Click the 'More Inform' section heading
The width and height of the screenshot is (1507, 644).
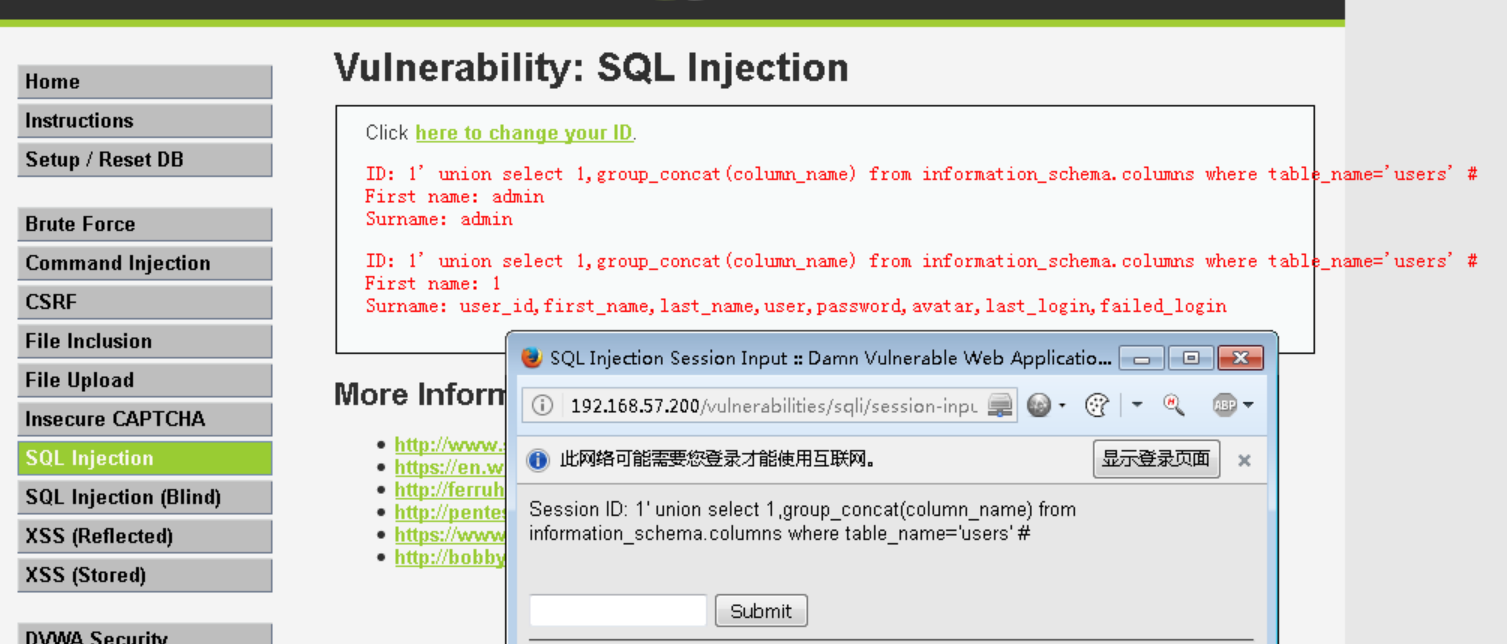pyautogui.click(x=420, y=394)
